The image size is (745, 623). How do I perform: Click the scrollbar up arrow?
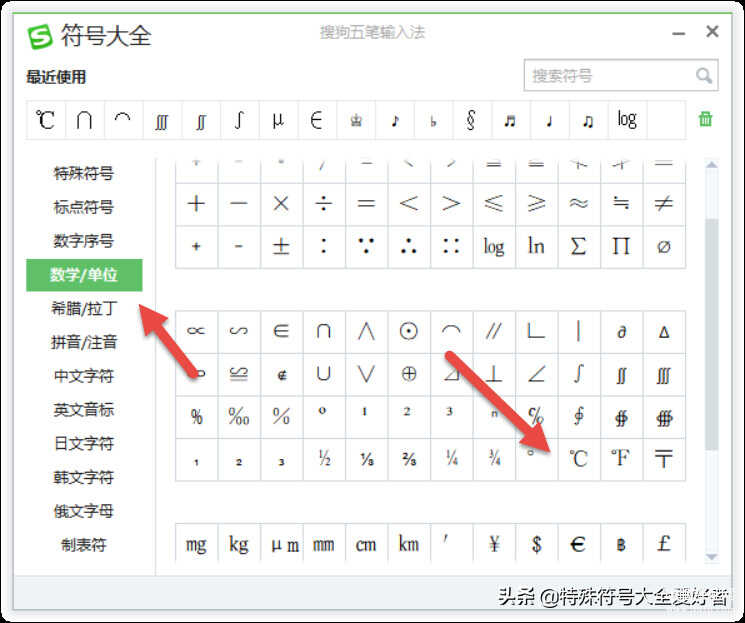point(711,165)
